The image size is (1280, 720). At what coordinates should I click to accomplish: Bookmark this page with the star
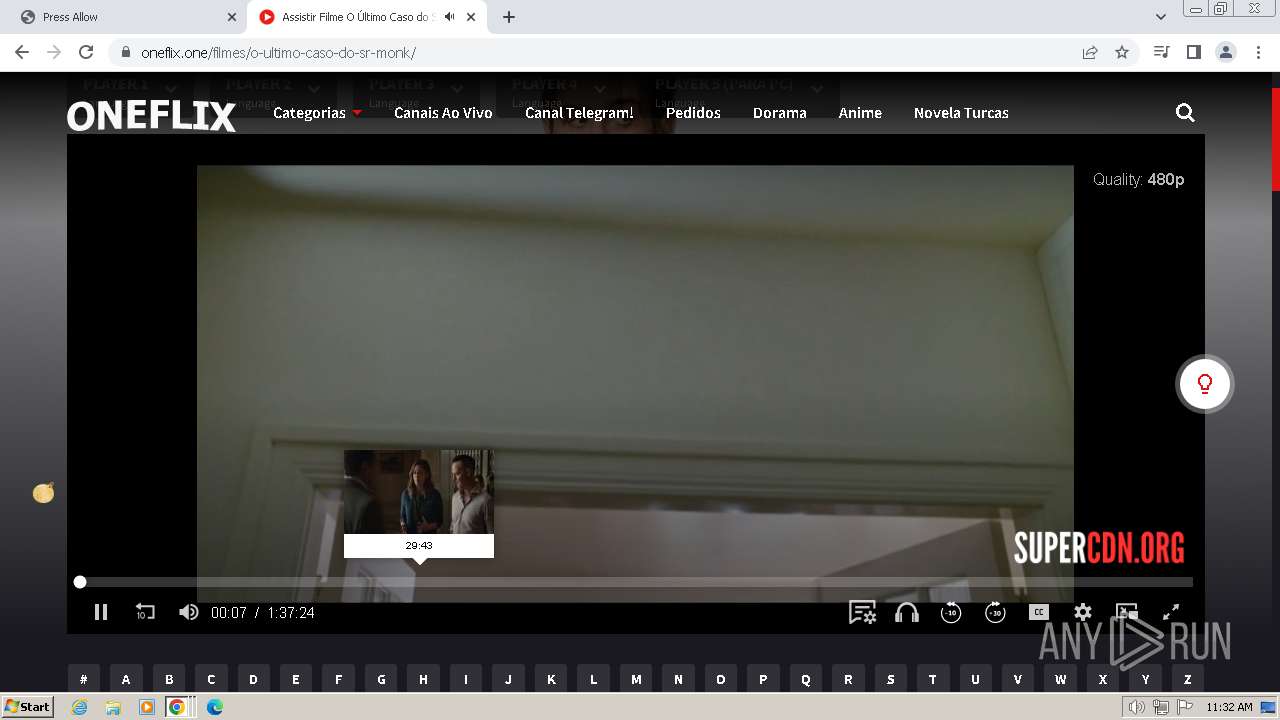click(1122, 52)
